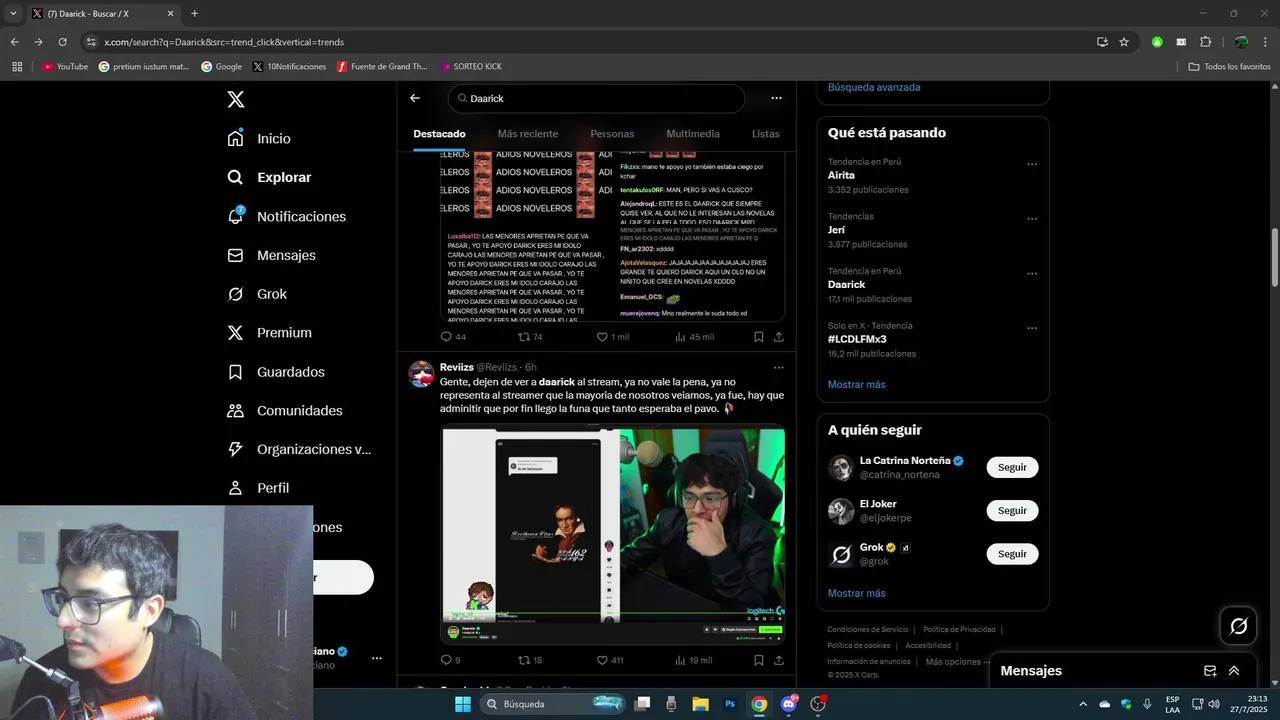1280x720 pixels.
Task: Open Comunidades in the sidebar
Action: tap(285, 411)
